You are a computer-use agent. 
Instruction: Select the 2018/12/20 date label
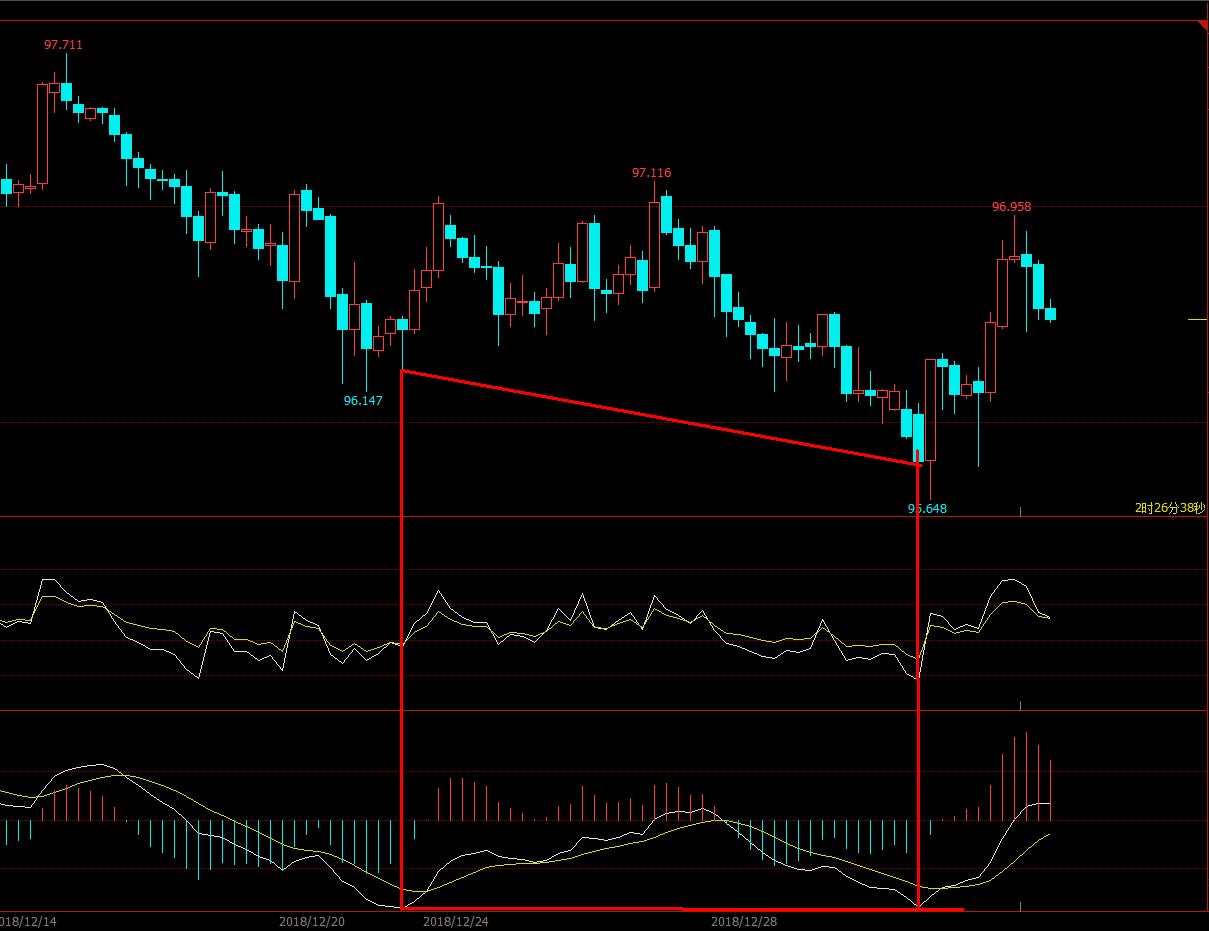pyautogui.click(x=312, y=921)
